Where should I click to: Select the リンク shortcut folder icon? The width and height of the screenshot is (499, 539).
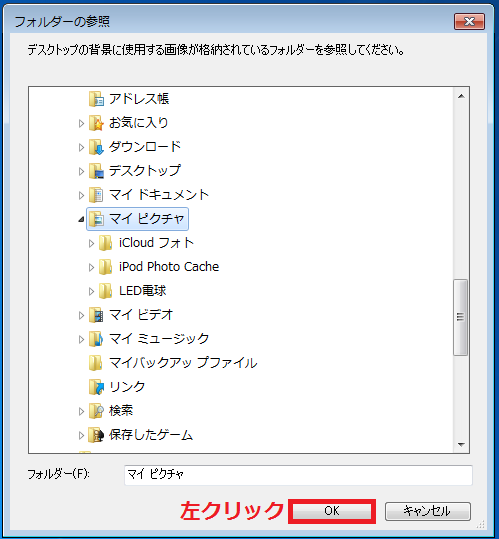click(96, 387)
